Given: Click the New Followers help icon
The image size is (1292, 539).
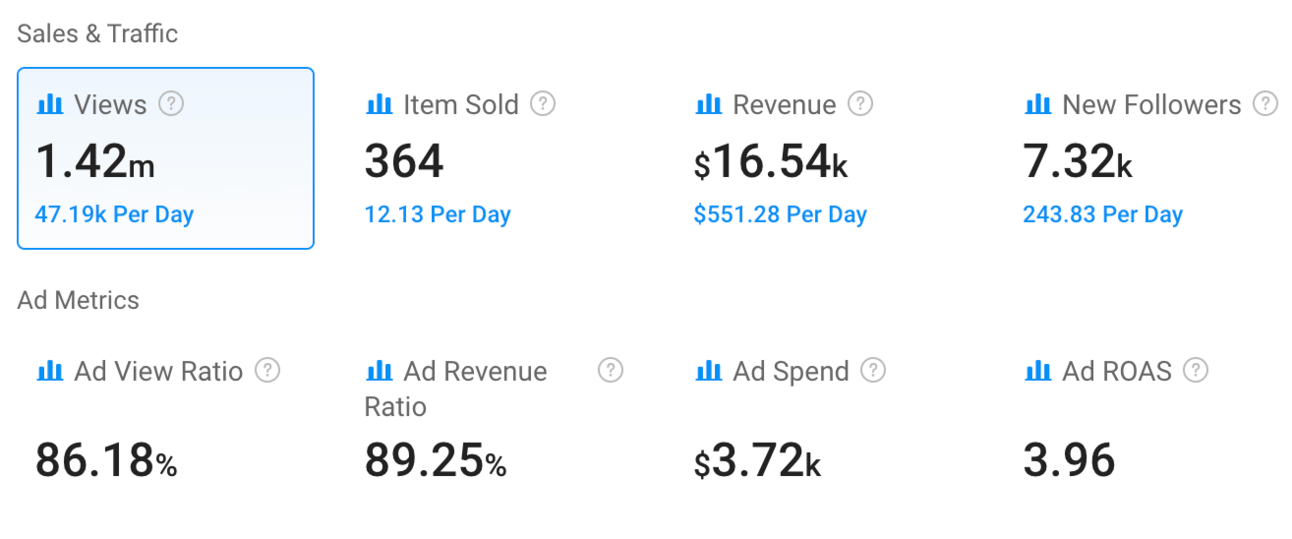Looking at the screenshot, I should 1266,104.
